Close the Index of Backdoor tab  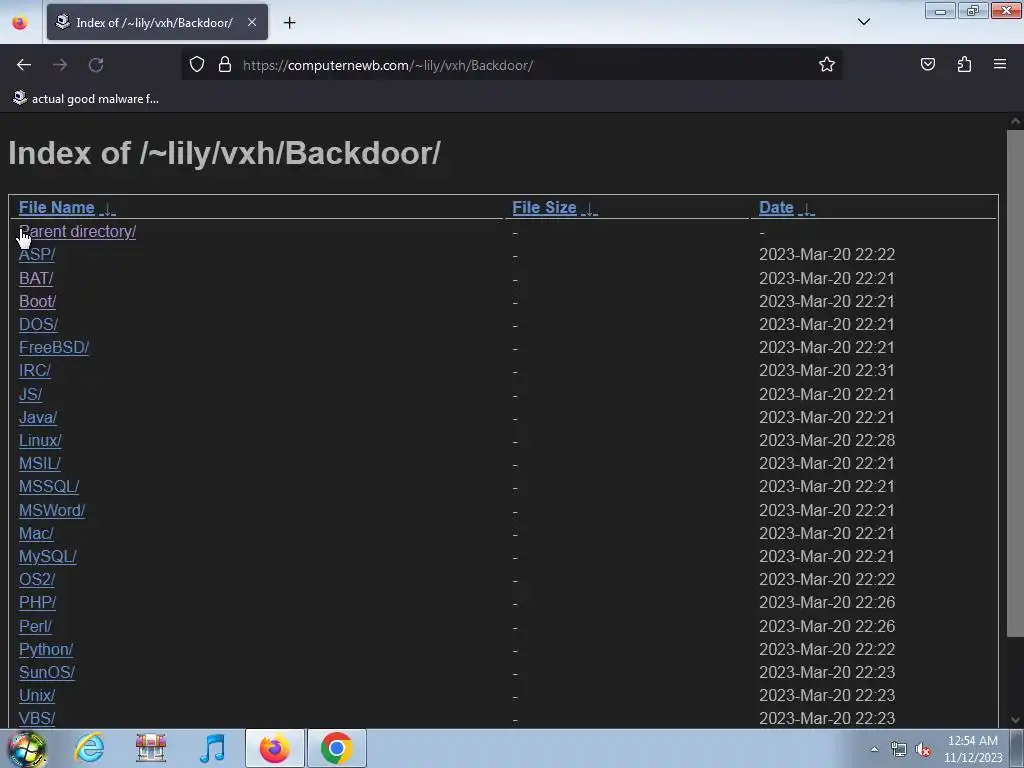(251, 22)
